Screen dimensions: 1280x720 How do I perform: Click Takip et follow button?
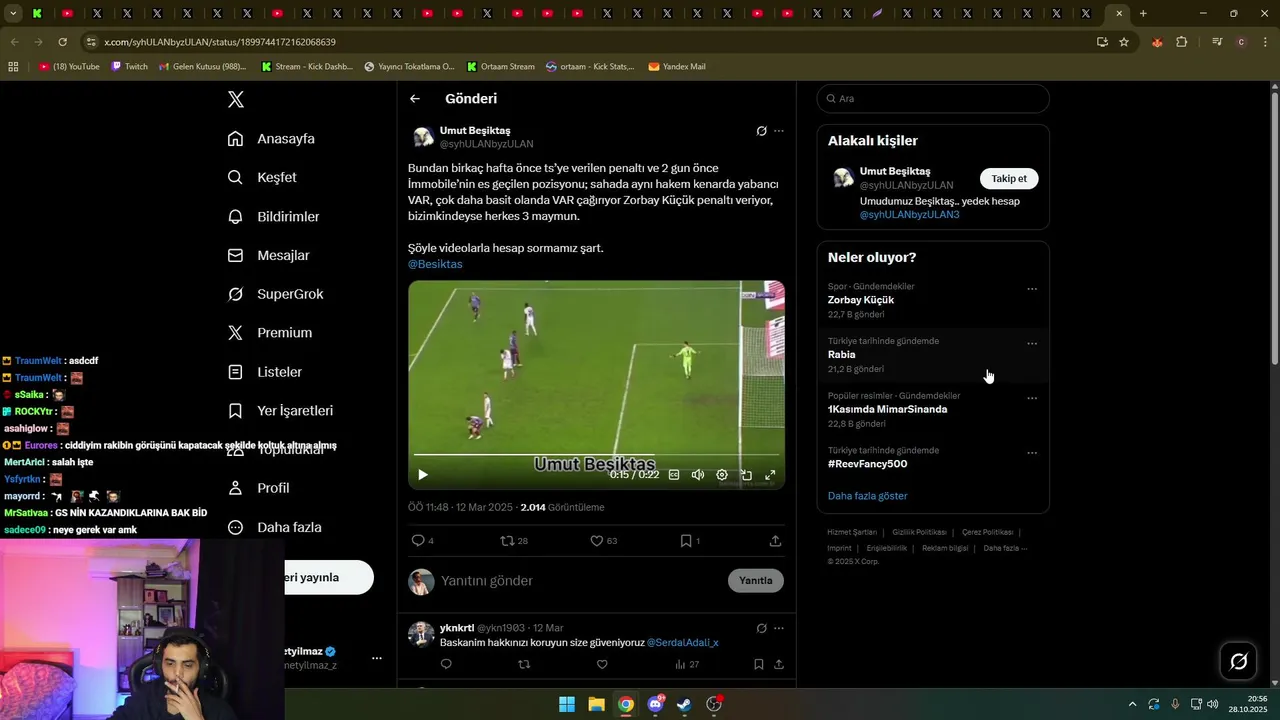1009,179
